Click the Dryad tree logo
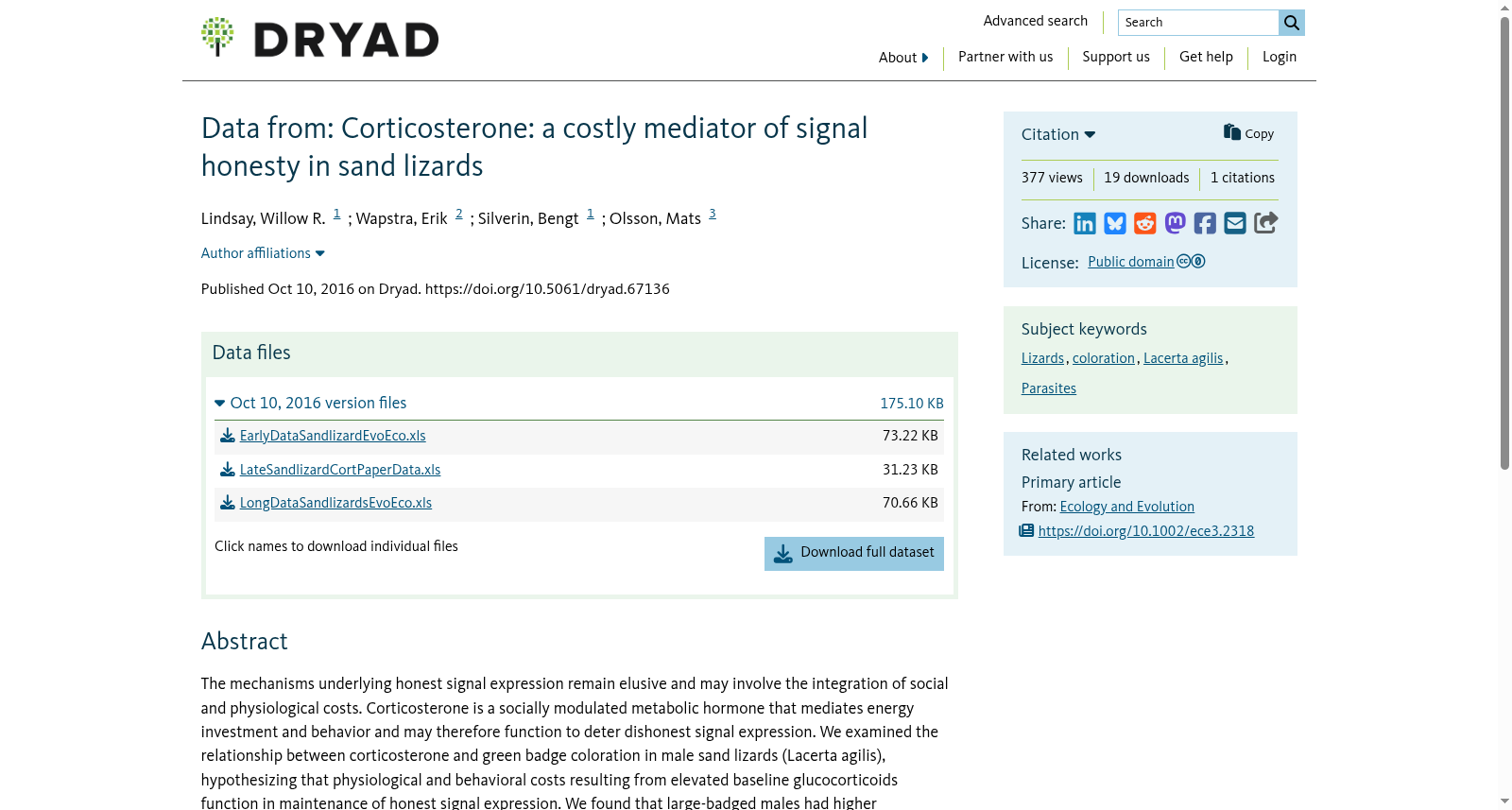The image size is (1512, 810). tap(217, 37)
